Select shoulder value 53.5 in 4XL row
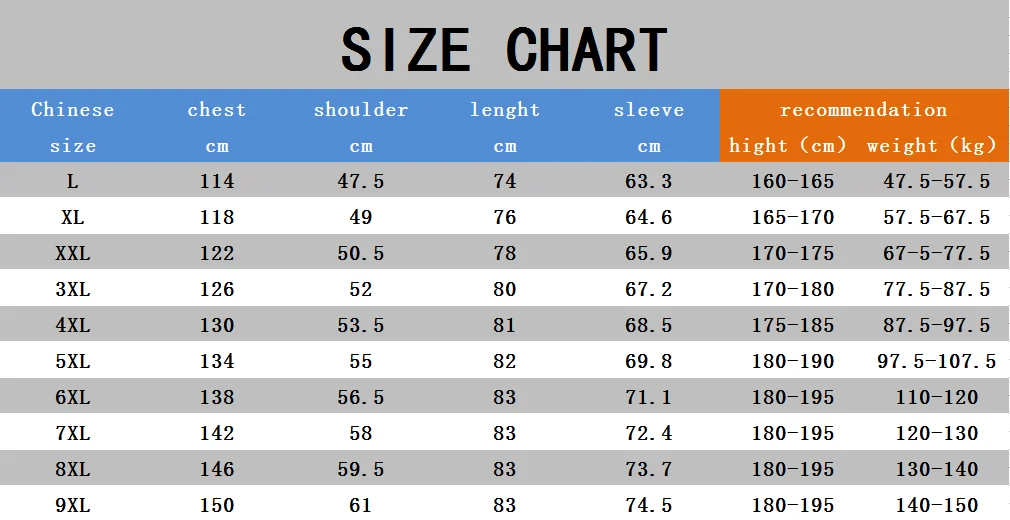This screenshot has height=520, width=1010. point(361,325)
